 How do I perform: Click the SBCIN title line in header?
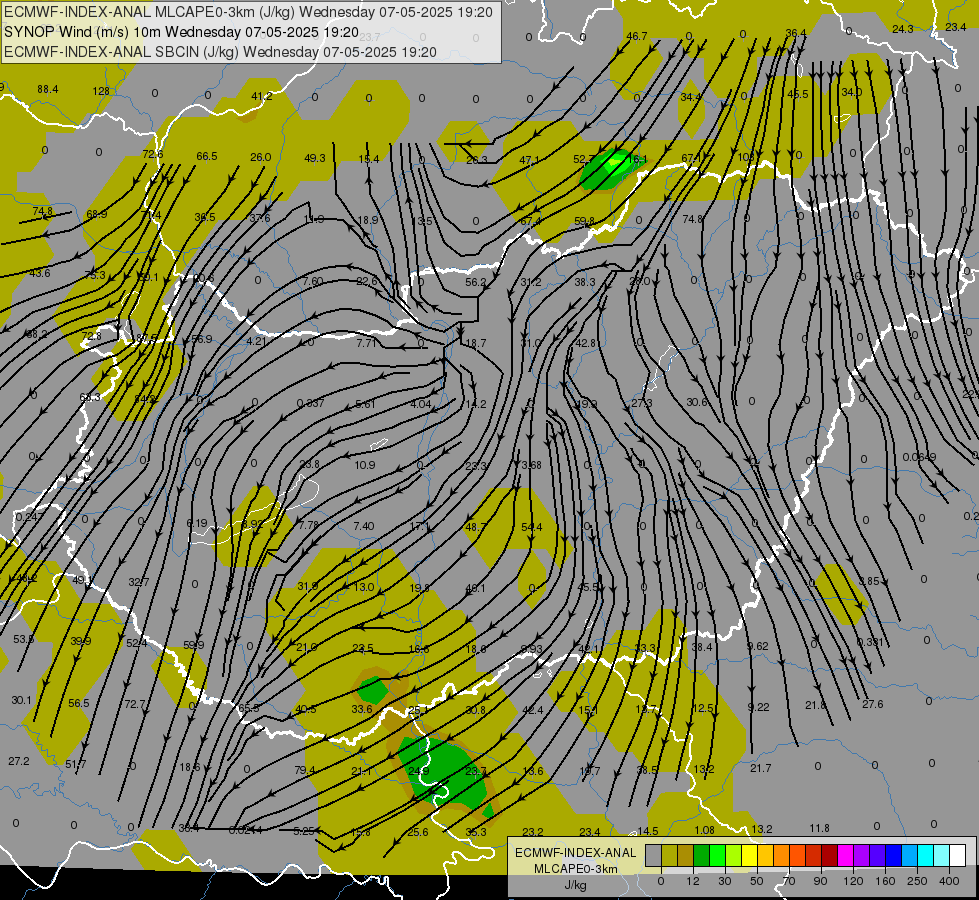click(x=220, y=52)
